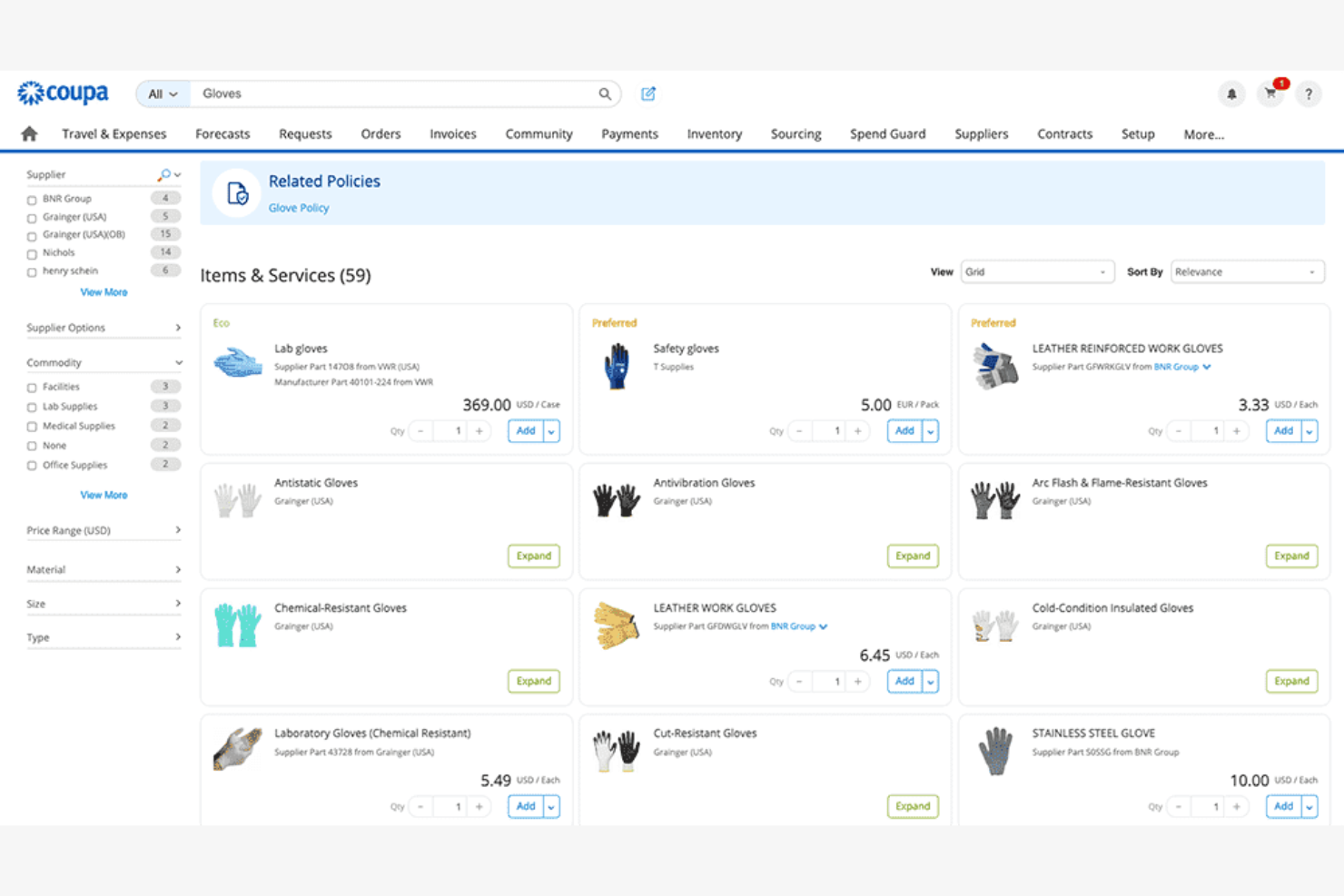Click the search magnifier icon
Screen dimensions: 1344x896
point(605,94)
